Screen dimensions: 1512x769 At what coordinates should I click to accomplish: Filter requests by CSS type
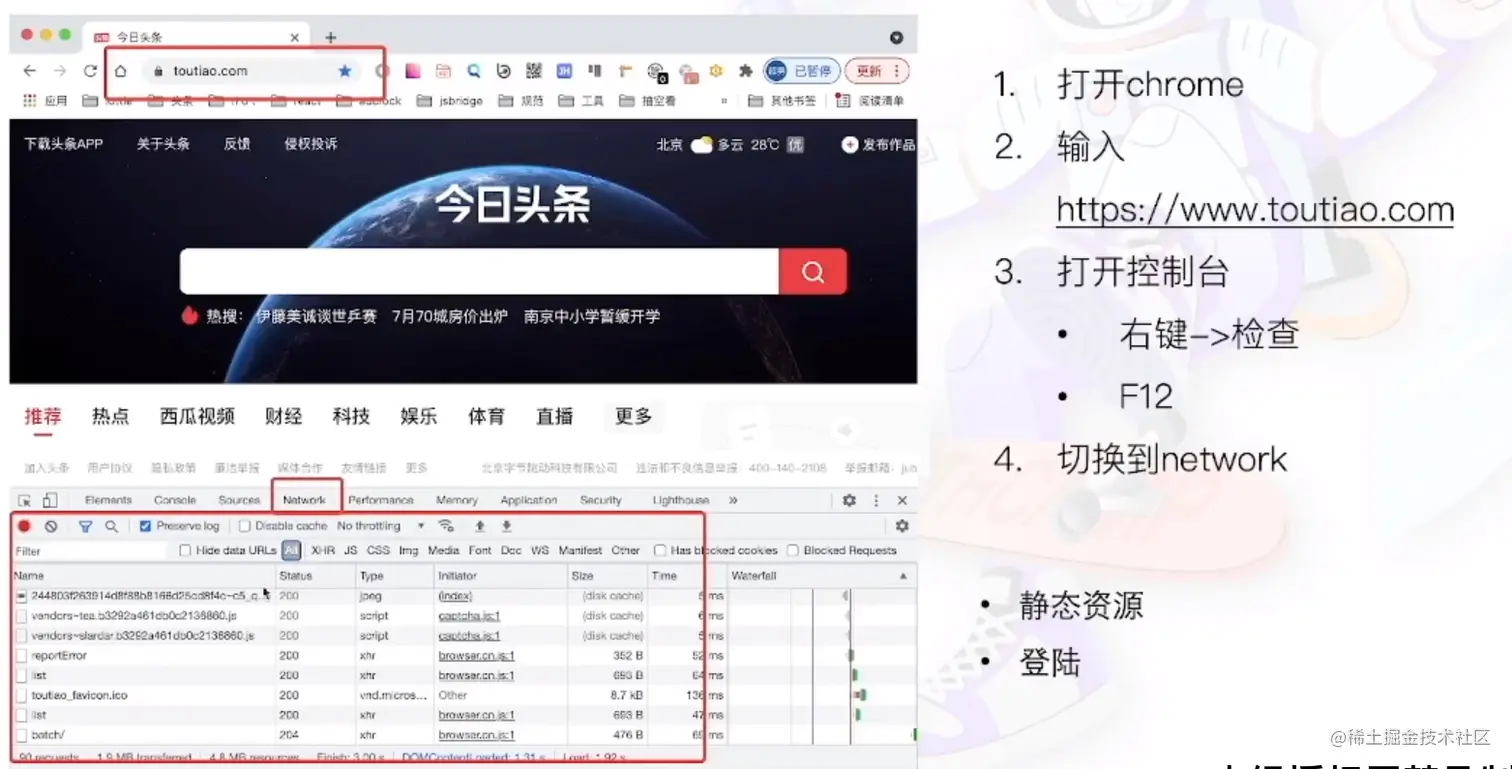tap(378, 550)
